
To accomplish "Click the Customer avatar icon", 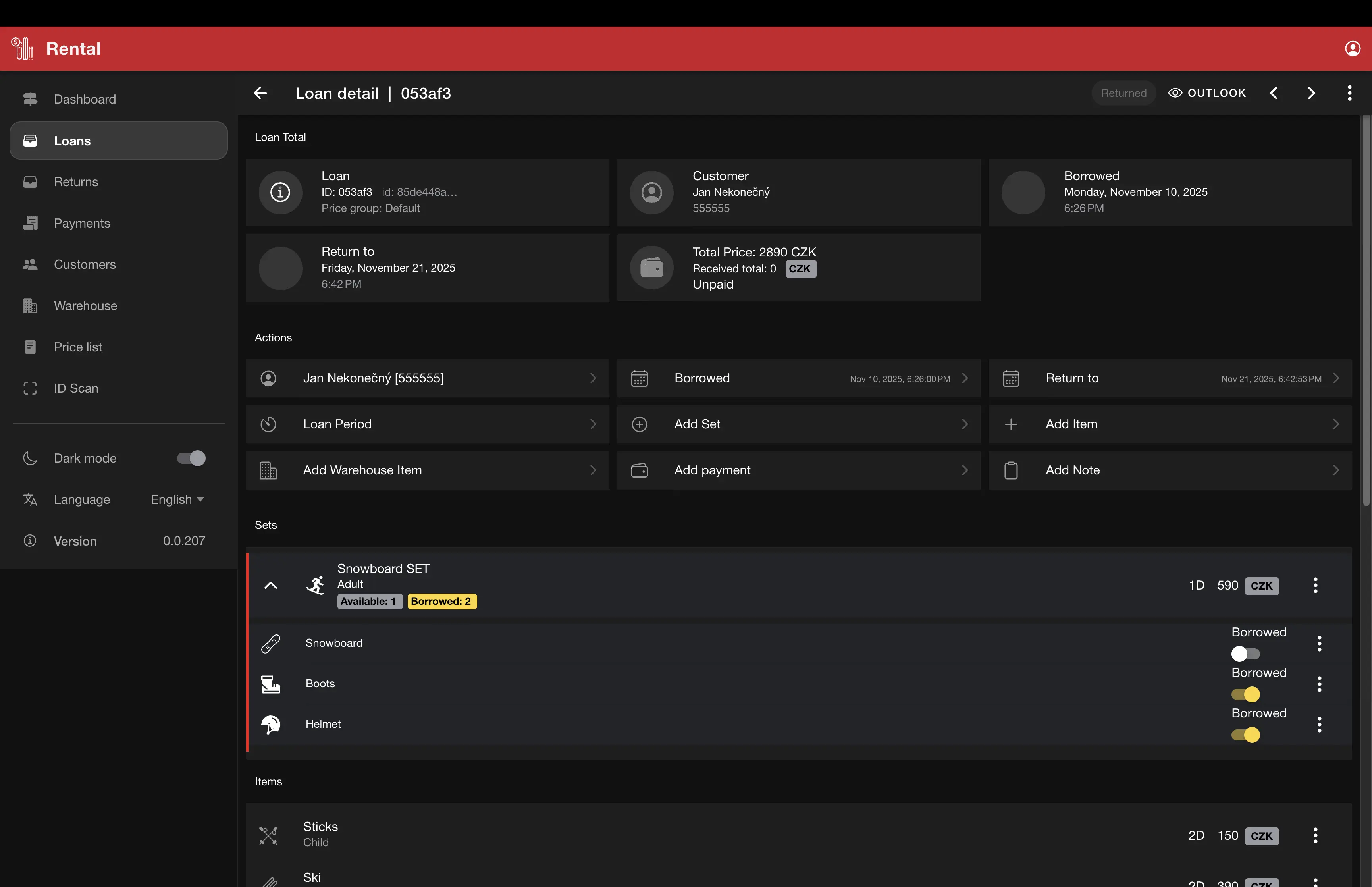I will (x=652, y=193).
